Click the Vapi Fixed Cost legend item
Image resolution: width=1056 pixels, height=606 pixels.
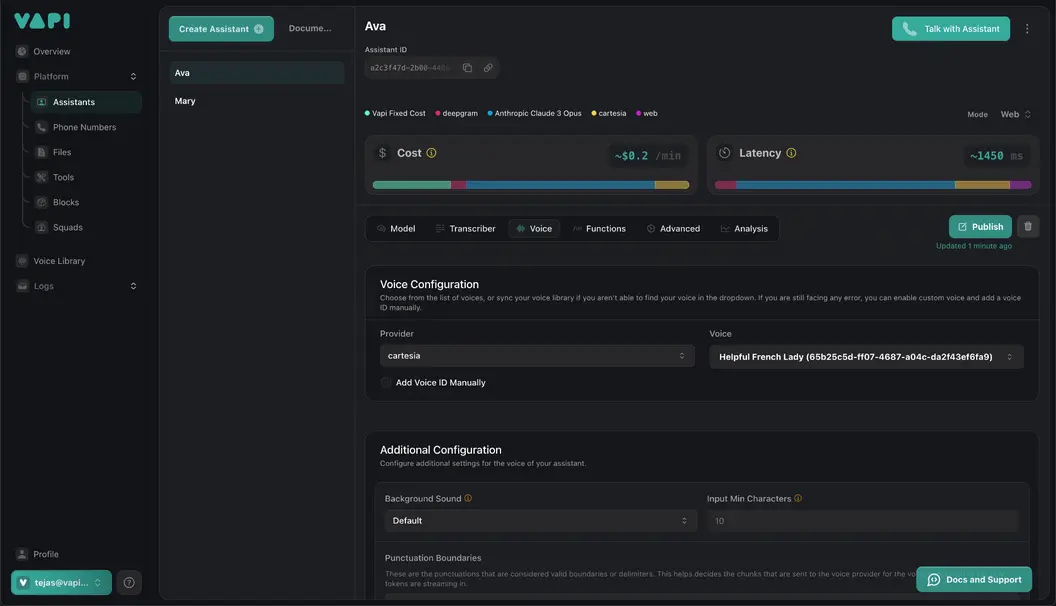pyautogui.click(x=395, y=113)
